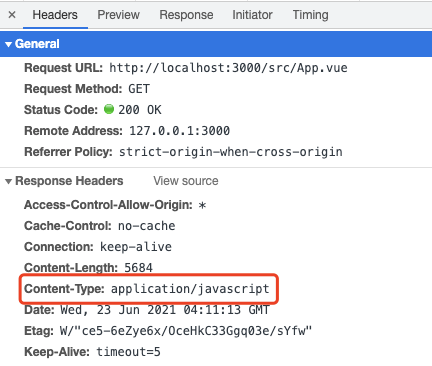Click the Date header value
Image resolution: width=432 pixels, height=366 pixels.
pyautogui.click(x=164, y=310)
